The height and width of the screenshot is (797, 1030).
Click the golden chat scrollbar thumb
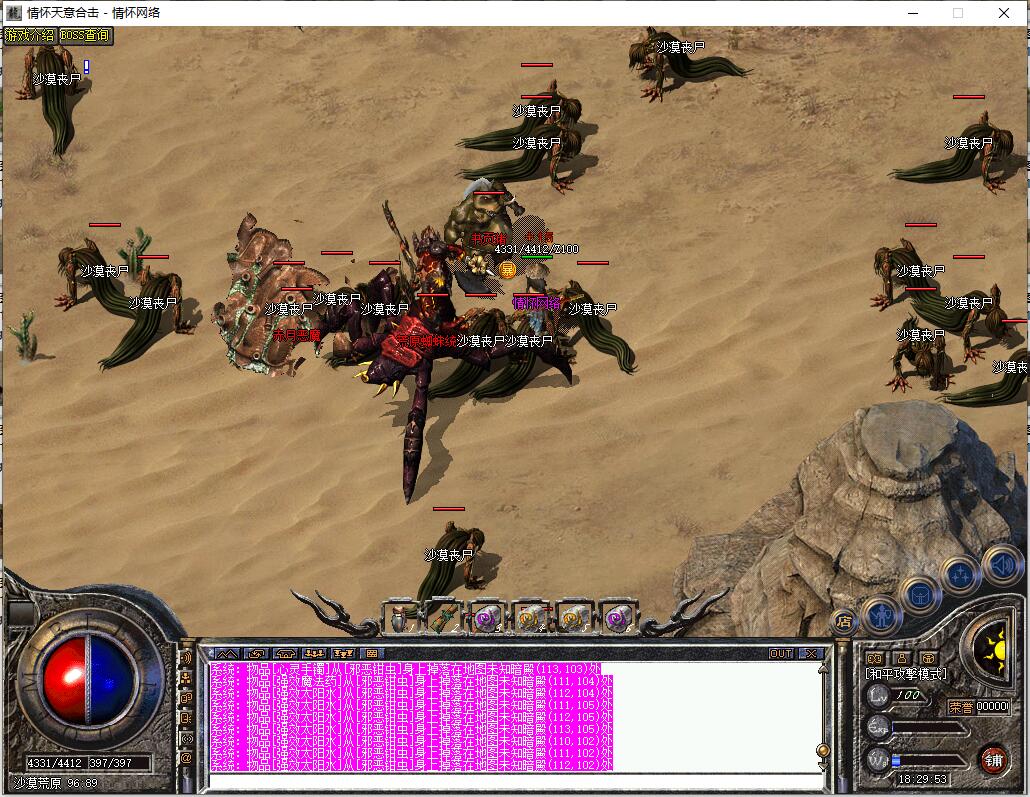point(822,750)
